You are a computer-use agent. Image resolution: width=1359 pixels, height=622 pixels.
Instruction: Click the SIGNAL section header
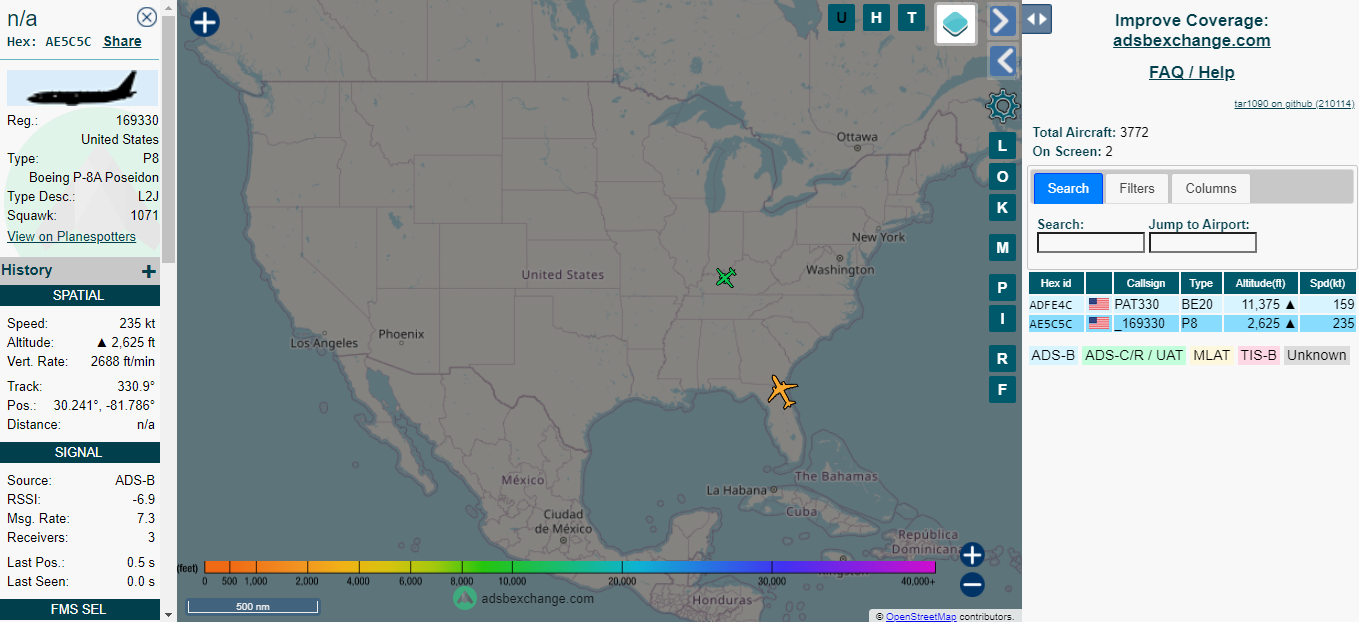pos(79,452)
